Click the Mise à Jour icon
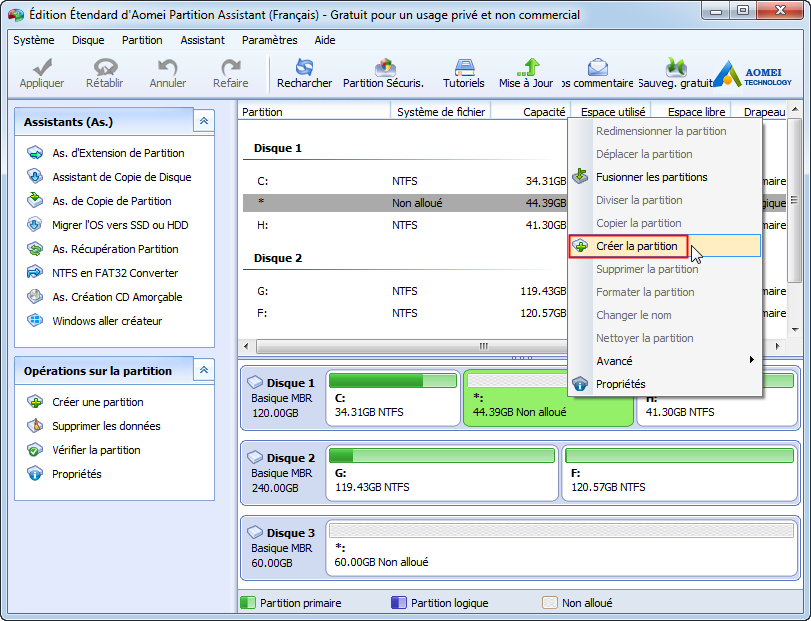The width and height of the screenshot is (811, 621). point(528,67)
